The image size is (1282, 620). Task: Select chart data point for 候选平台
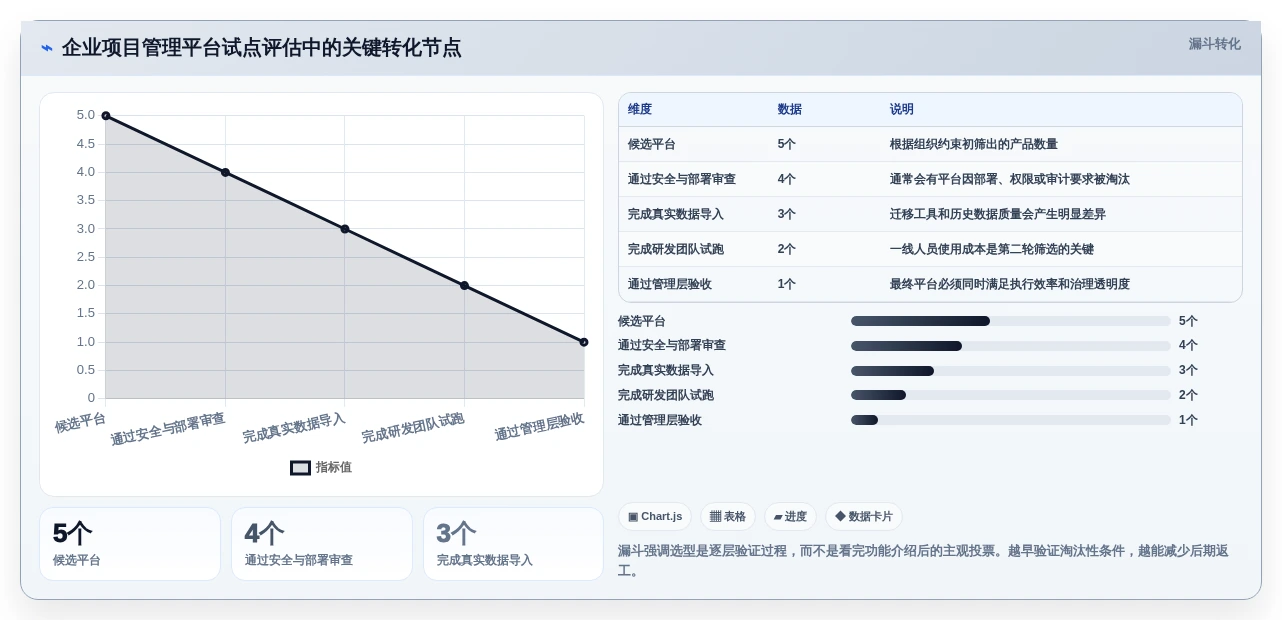(106, 116)
